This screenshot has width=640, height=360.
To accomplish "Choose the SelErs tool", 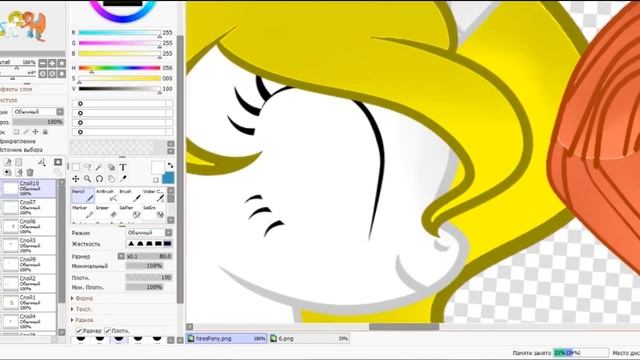I will [154, 211].
